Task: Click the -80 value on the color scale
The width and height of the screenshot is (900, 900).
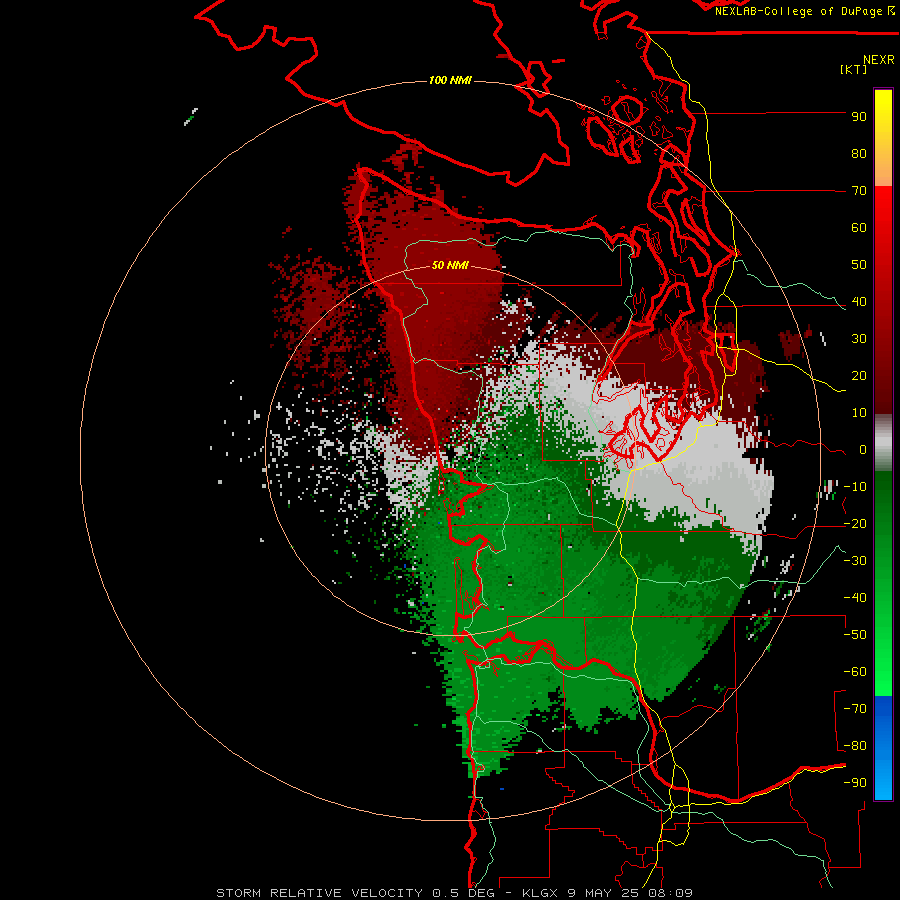Action: coord(855,746)
